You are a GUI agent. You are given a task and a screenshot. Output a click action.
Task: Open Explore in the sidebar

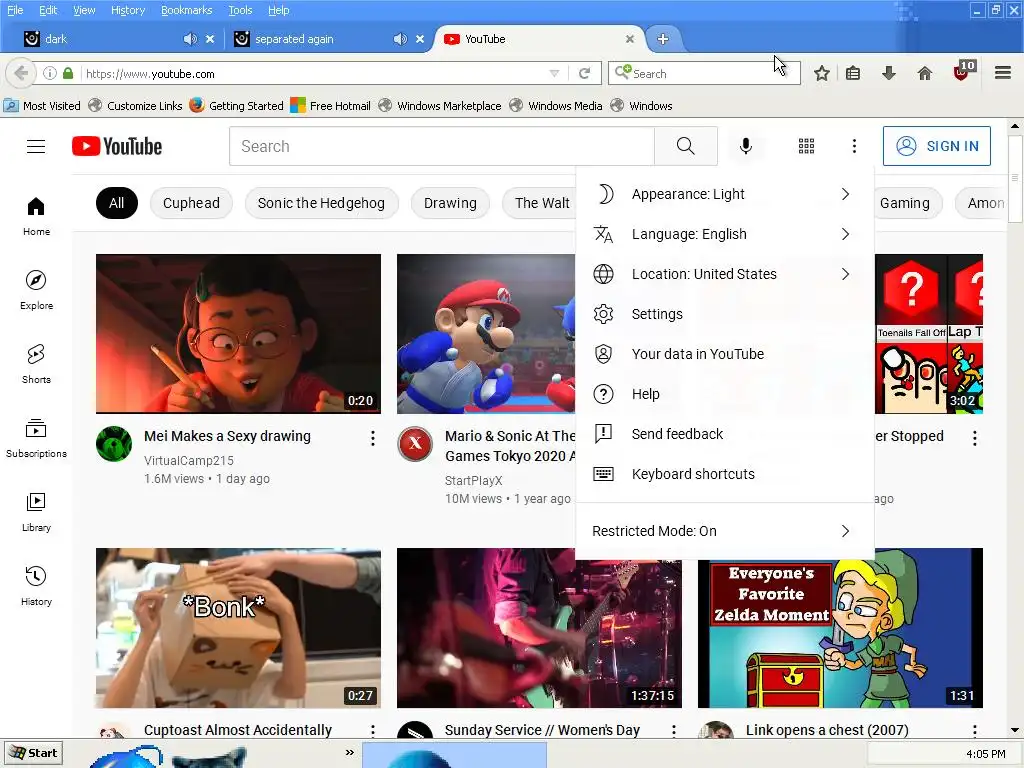click(x=36, y=291)
